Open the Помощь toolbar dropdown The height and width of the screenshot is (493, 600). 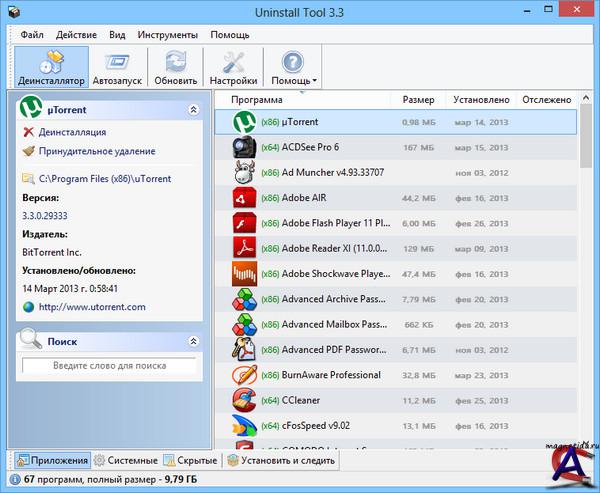pyautogui.click(x=294, y=67)
